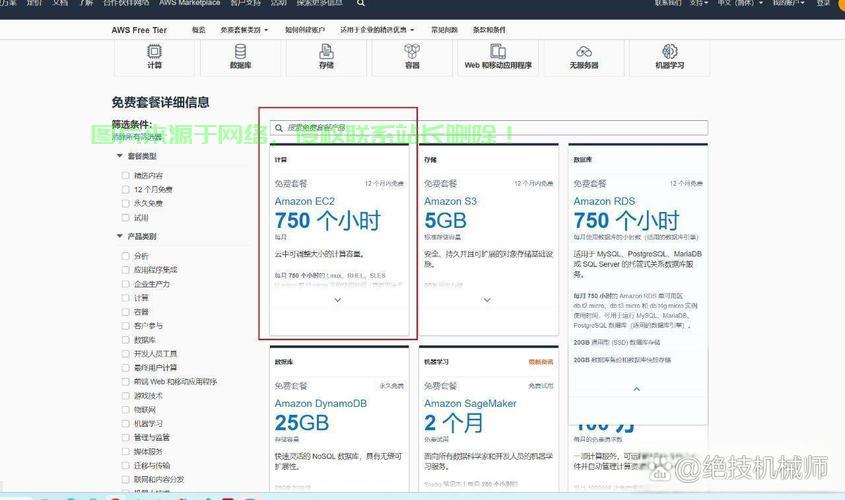Open the Amazon SageMaker link
The height and width of the screenshot is (500, 845).
(470, 404)
